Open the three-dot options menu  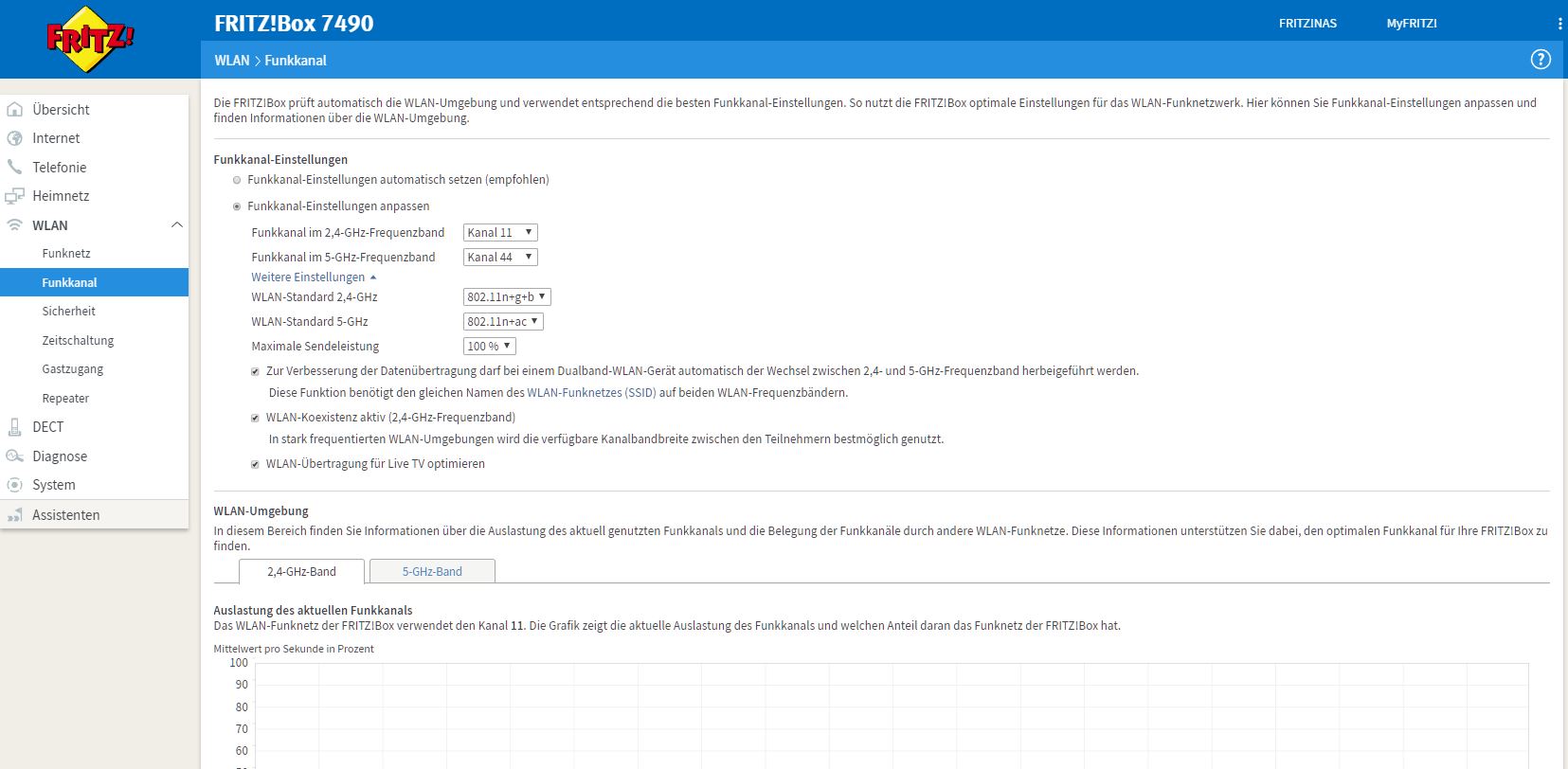tap(1559, 24)
